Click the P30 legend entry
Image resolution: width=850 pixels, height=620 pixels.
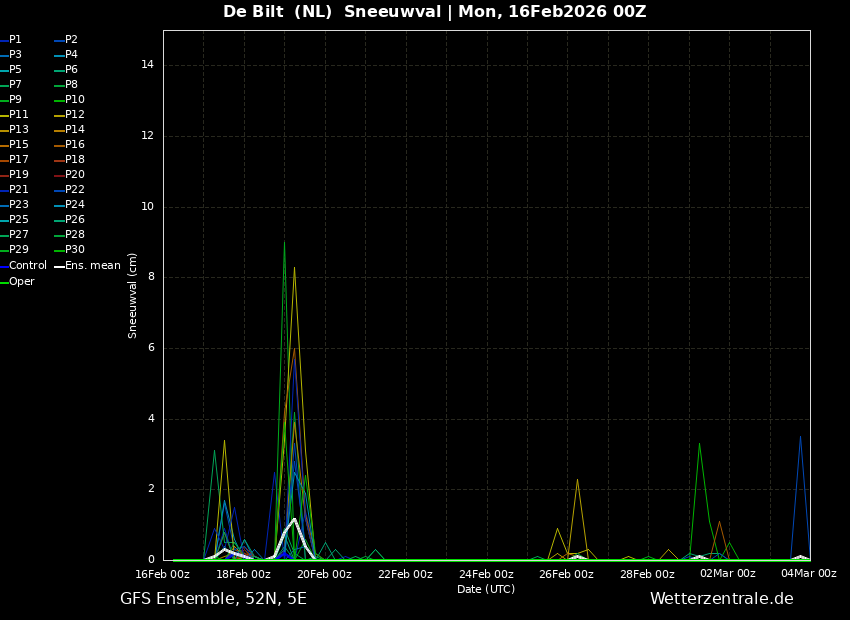tap(74, 250)
